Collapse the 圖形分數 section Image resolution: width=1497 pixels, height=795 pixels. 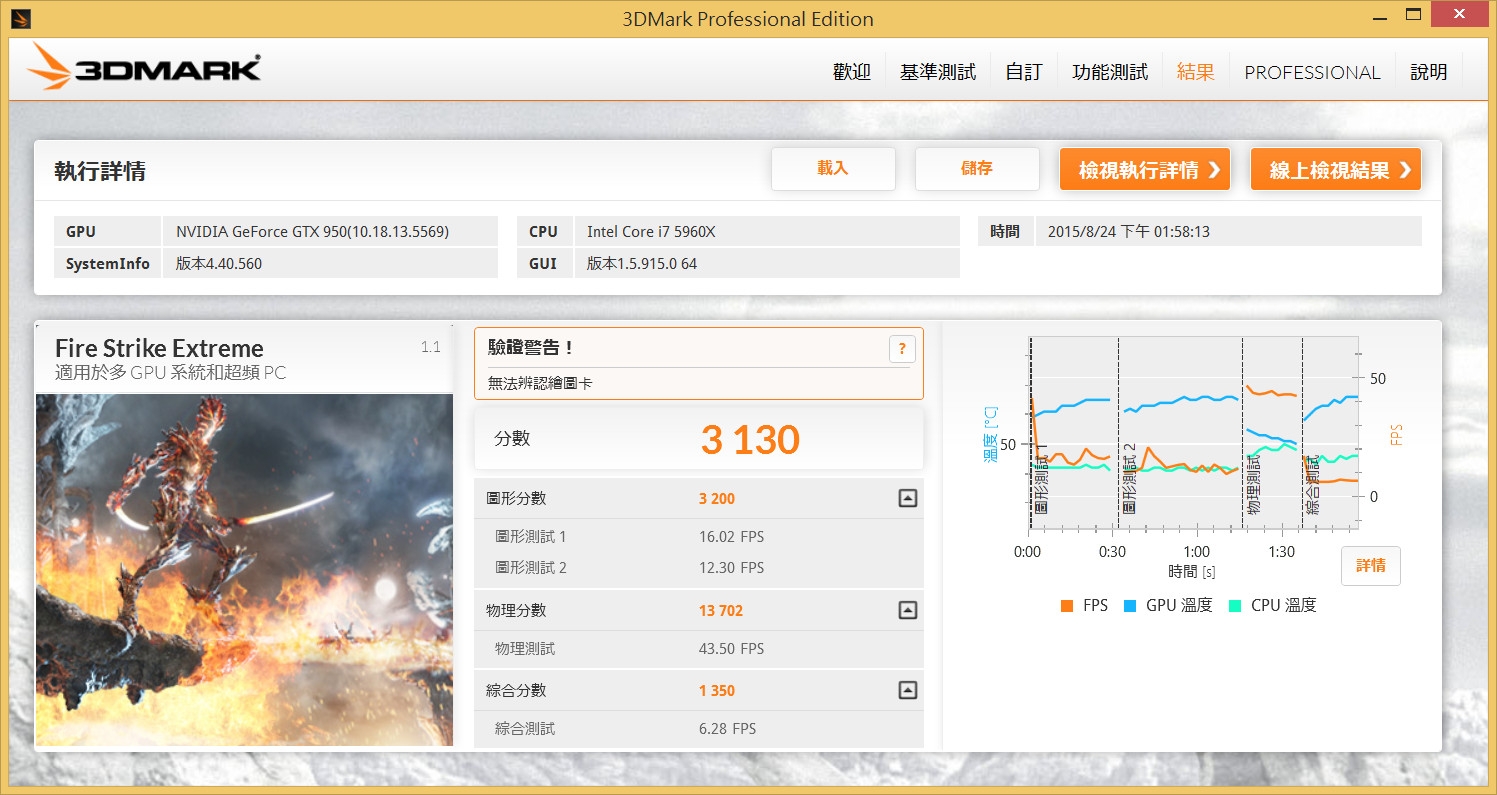pos(907,498)
